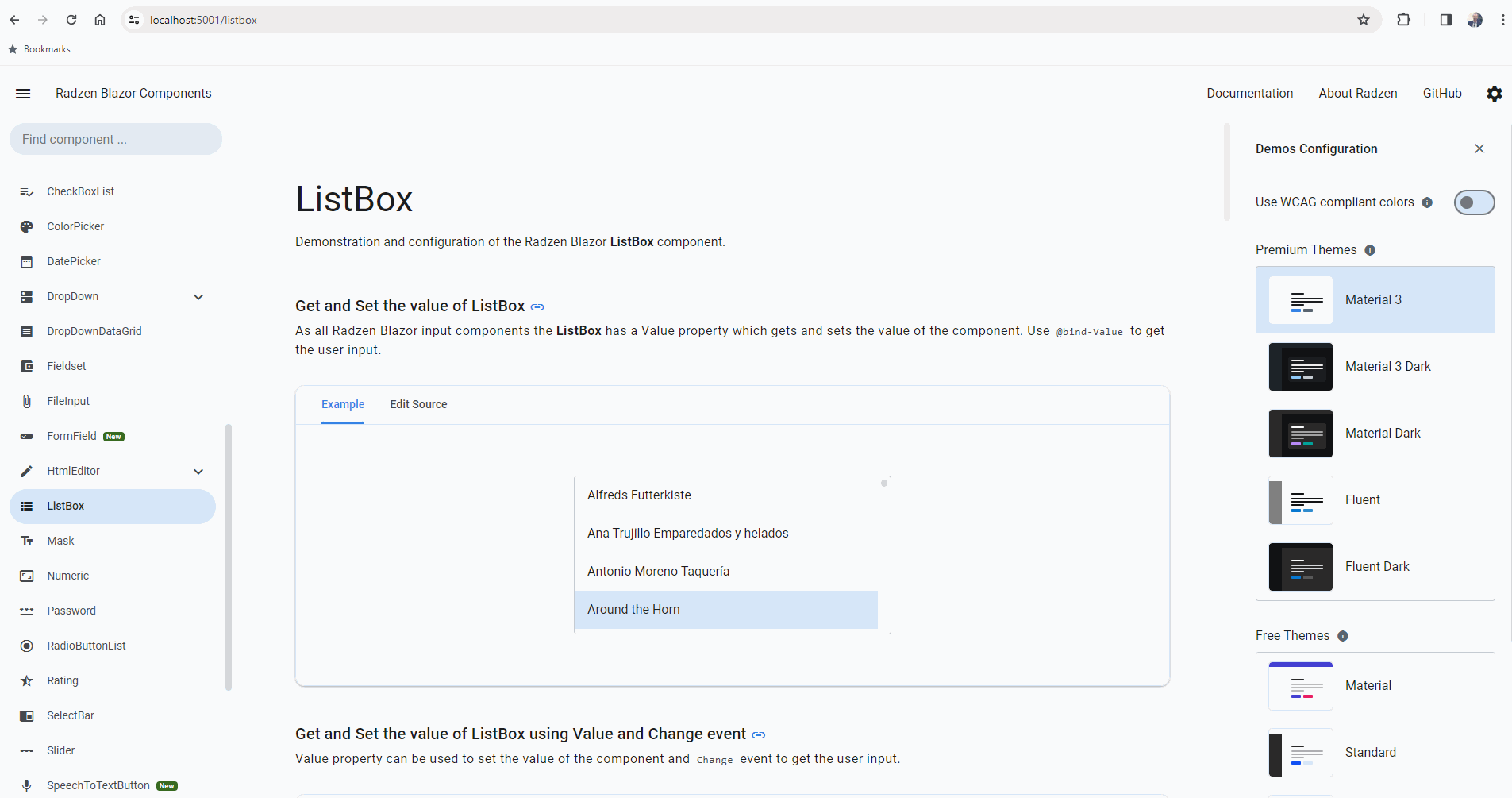Click the Premium Themes info icon
This screenshot has height=798, width=1512.
tap(1370, 250)
